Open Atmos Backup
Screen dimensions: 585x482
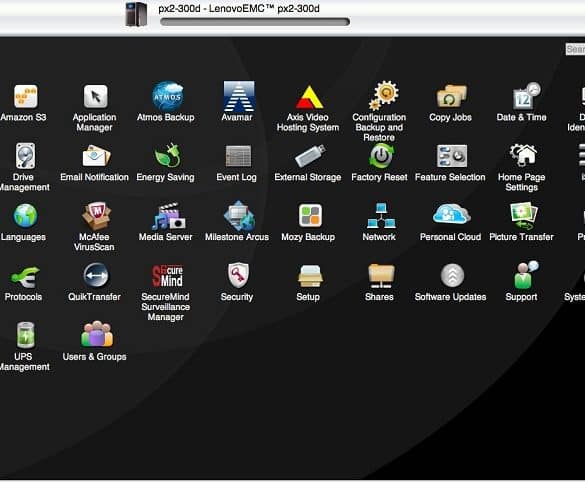click(x=168, y=96)
